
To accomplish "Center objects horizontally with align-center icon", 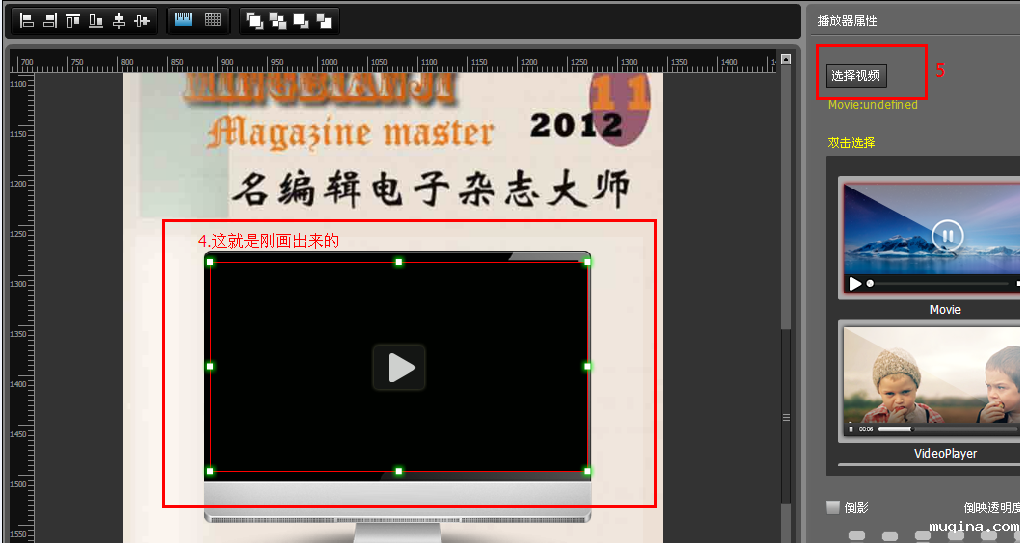I will pyautogui.click(x=119, y=20).
